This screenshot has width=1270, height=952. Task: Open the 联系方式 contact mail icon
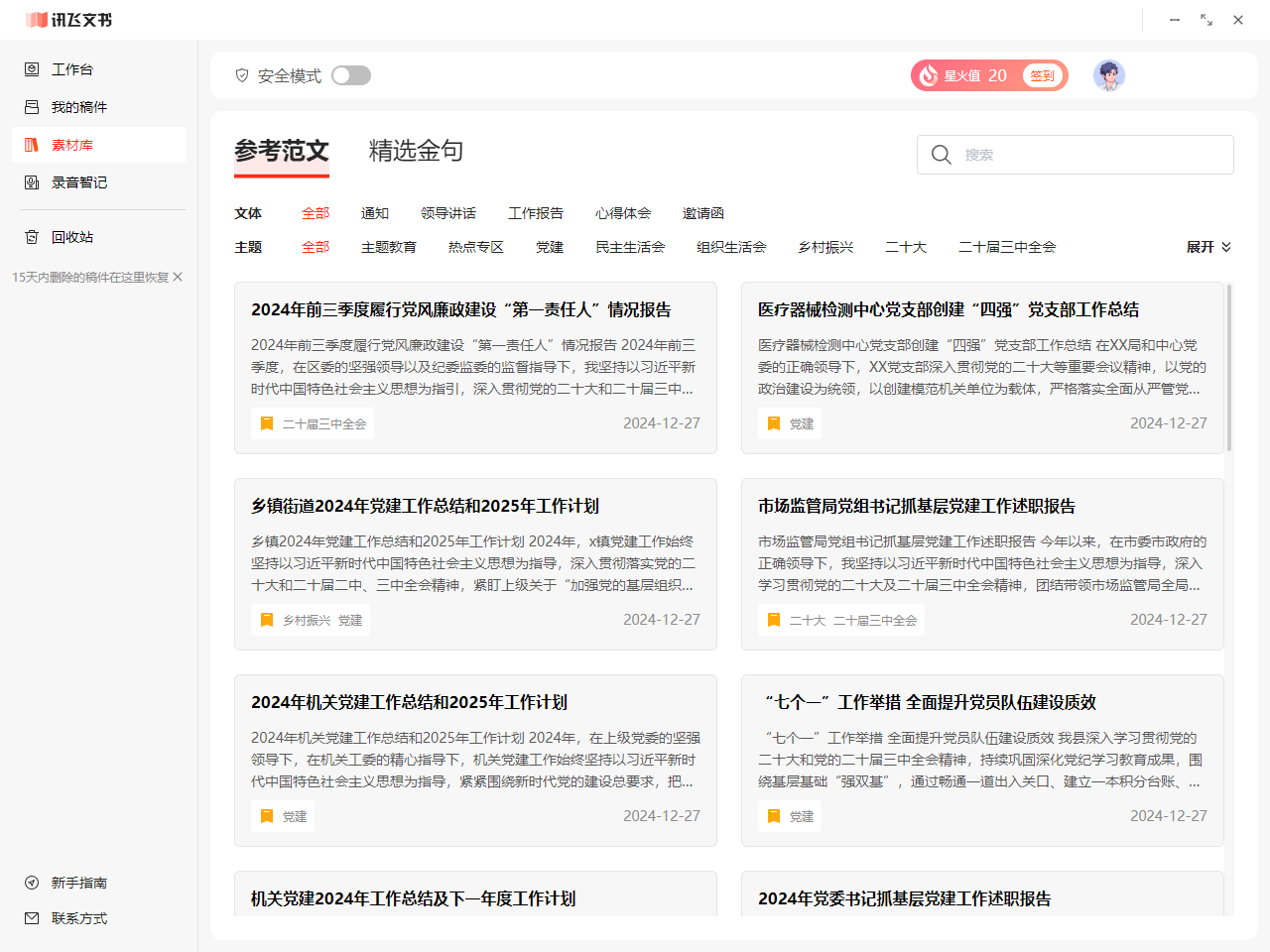pyautogui.click(x=32, y=918)
